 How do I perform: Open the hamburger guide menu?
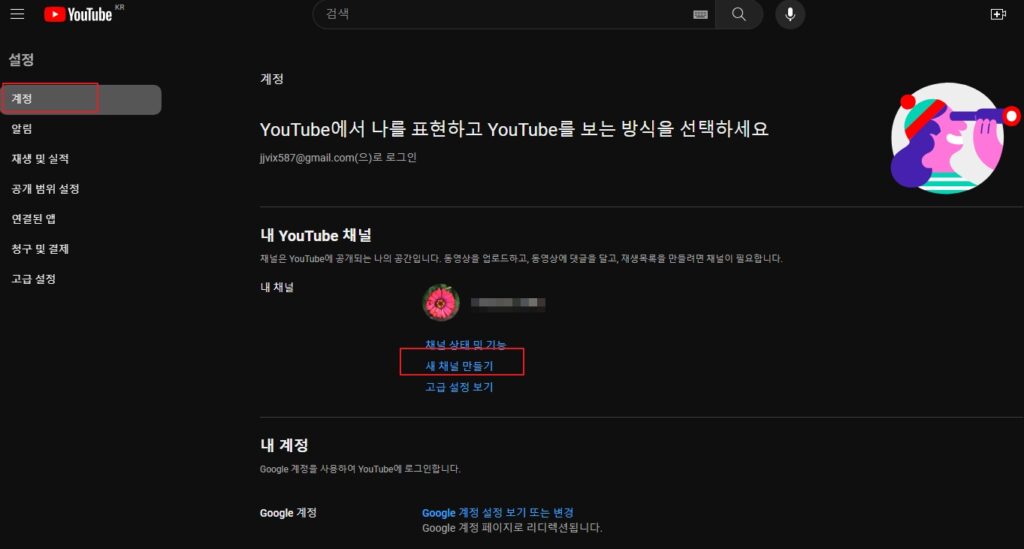17,14
